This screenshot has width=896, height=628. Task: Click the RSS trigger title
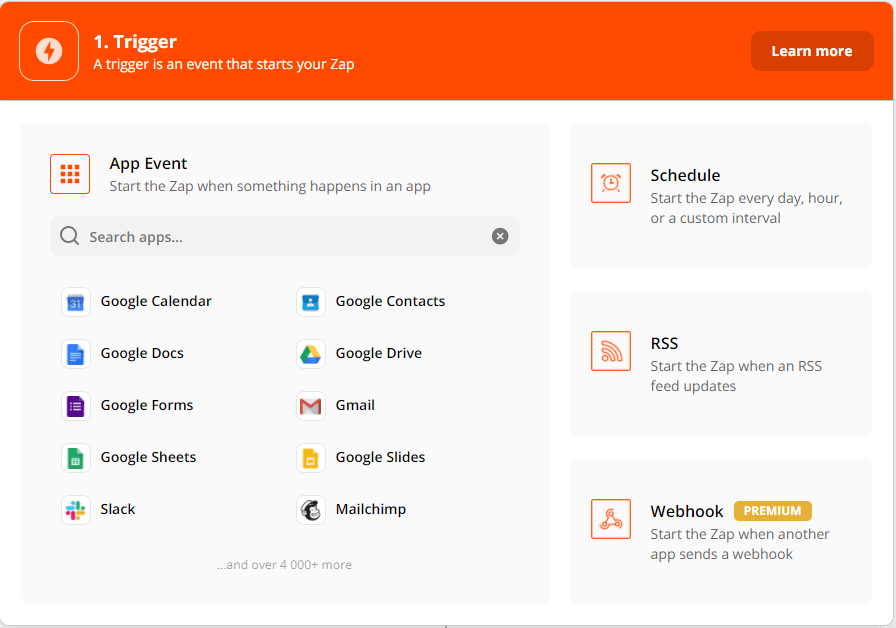tap(664, 343)
